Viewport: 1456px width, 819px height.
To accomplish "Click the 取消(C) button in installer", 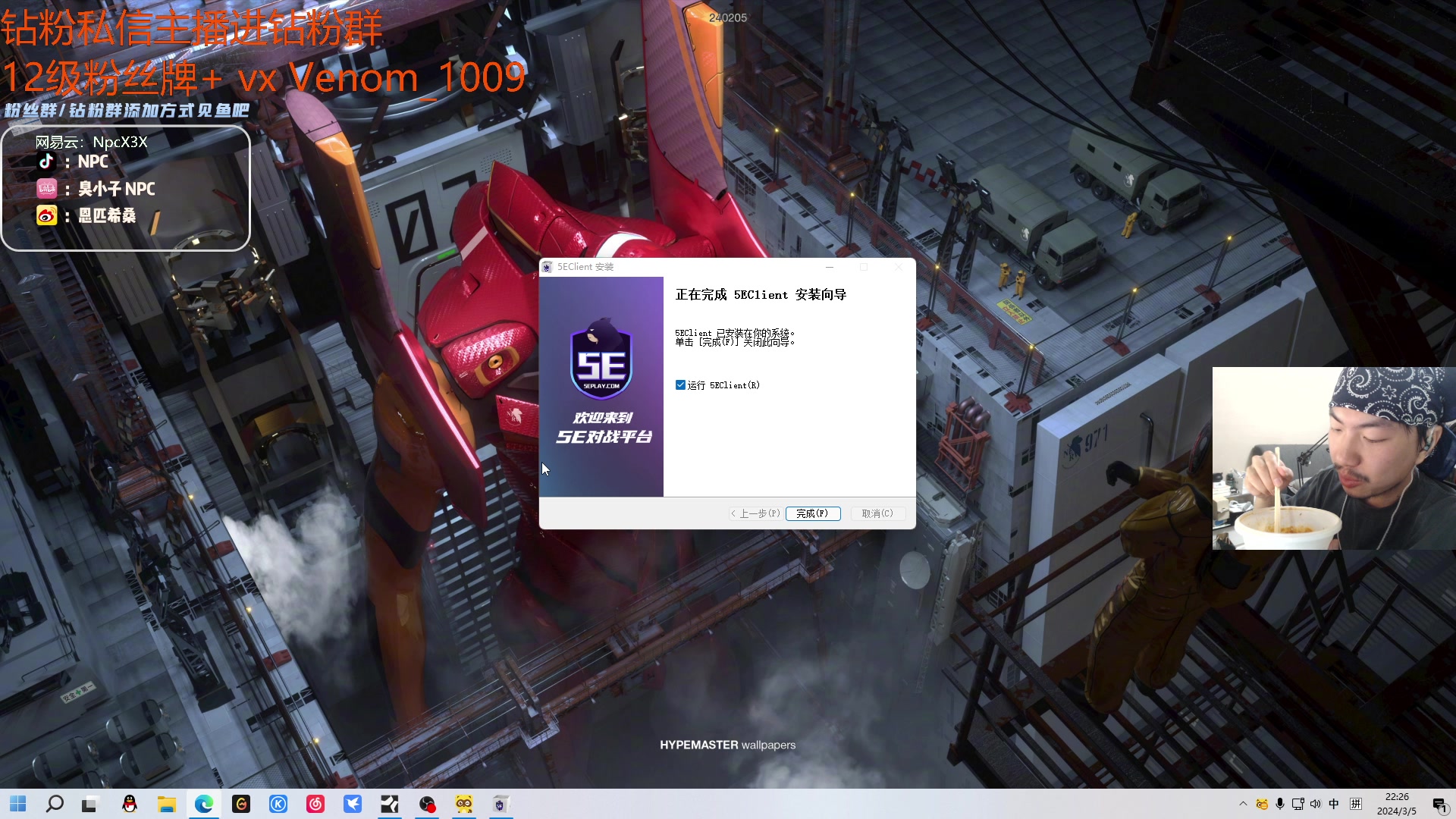I will pyautogui.click(x=877, y=513).
